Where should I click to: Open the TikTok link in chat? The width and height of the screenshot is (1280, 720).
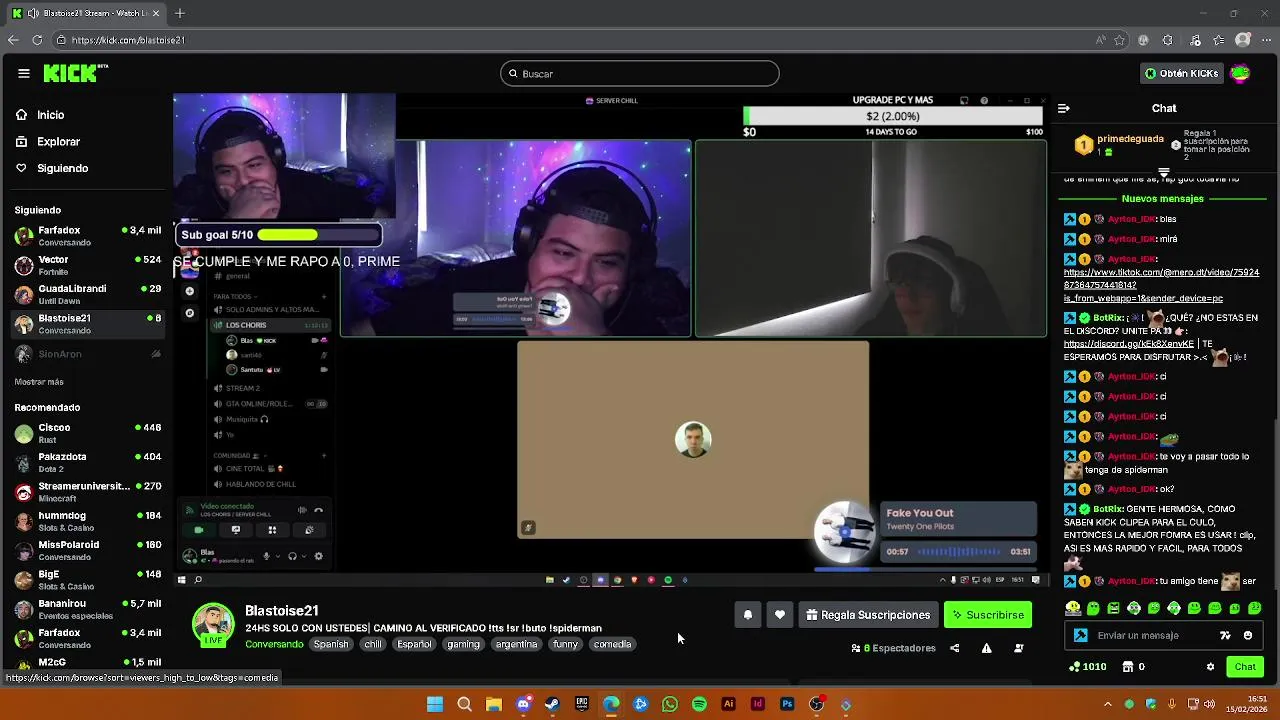[x=1161, y=285]
